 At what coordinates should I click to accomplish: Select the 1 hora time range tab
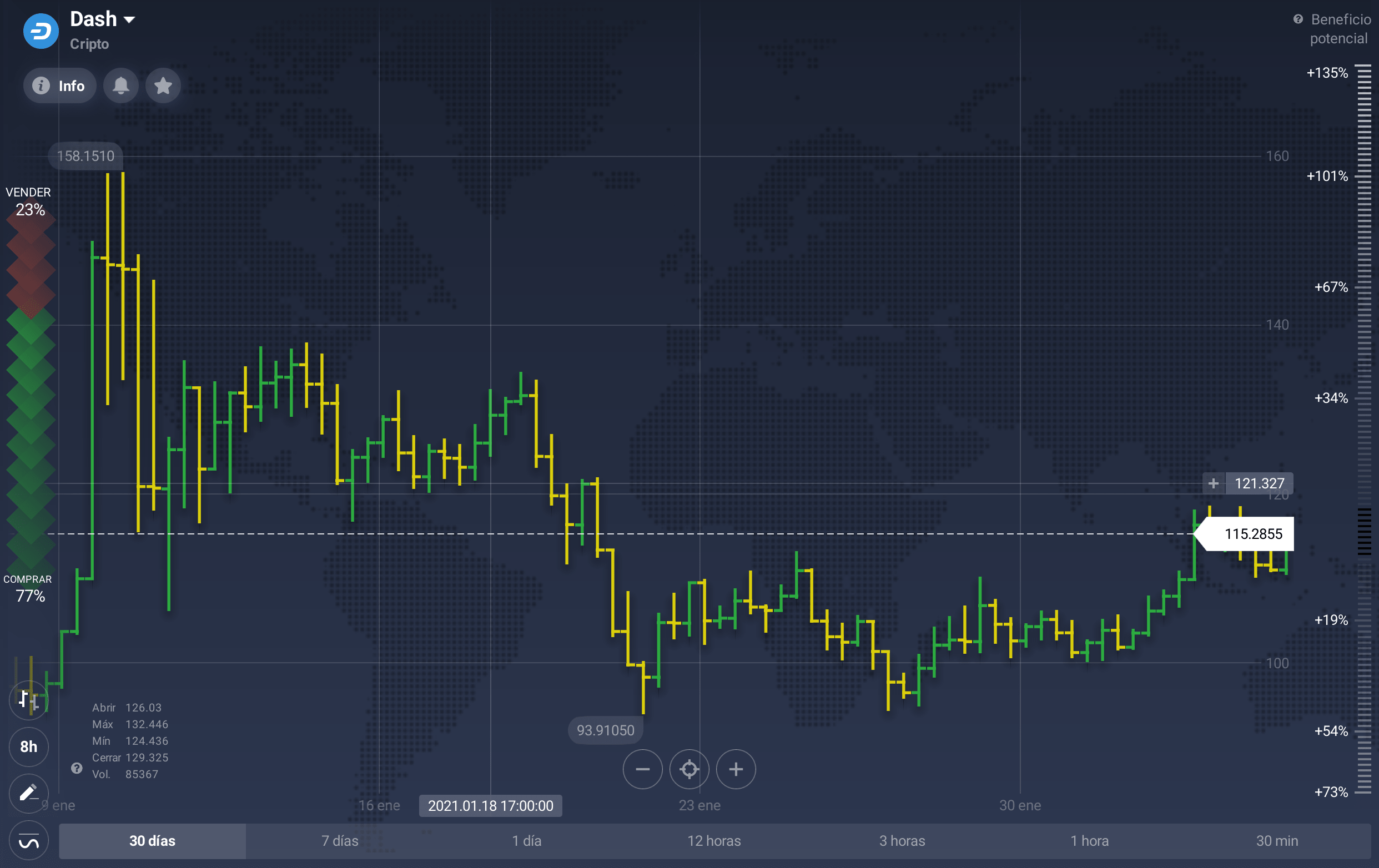coord(1089,841)
